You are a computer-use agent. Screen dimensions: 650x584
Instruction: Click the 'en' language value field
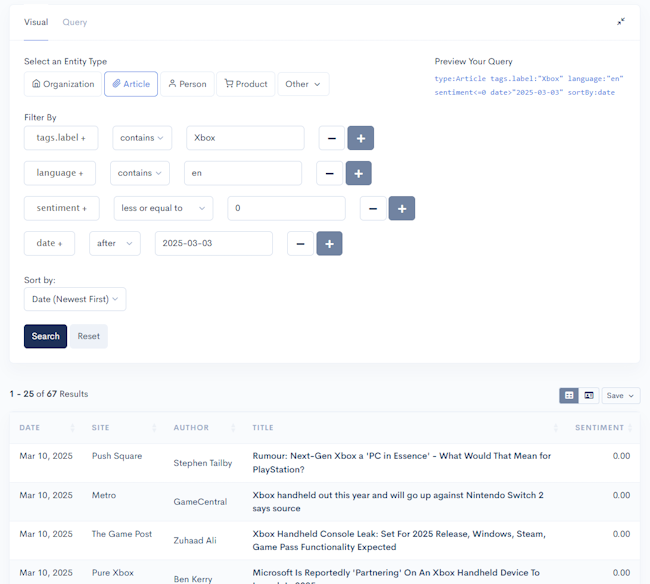click(243, 173)
